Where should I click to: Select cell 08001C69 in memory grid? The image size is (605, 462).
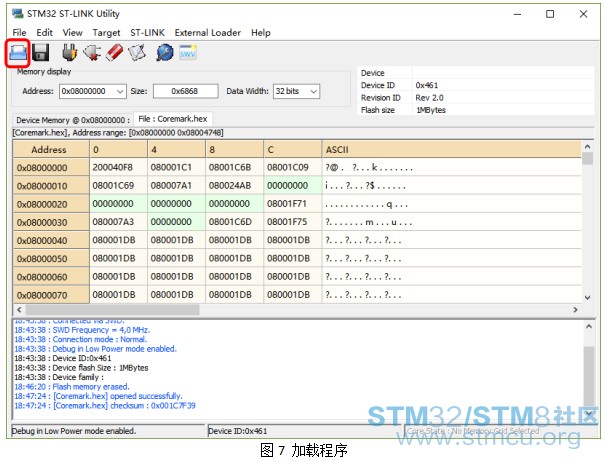118,186
